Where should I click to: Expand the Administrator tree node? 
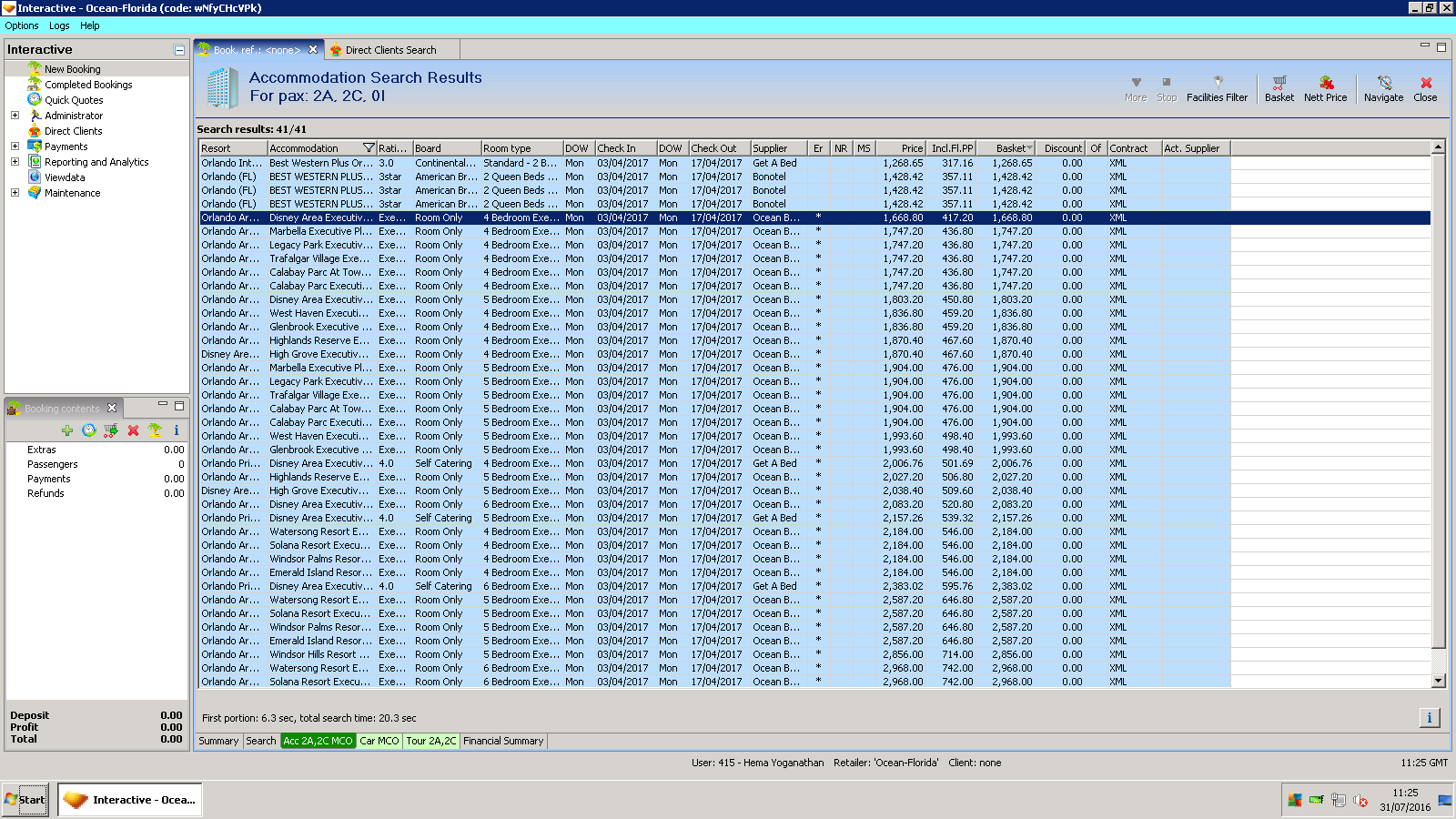tap(15, 116)
